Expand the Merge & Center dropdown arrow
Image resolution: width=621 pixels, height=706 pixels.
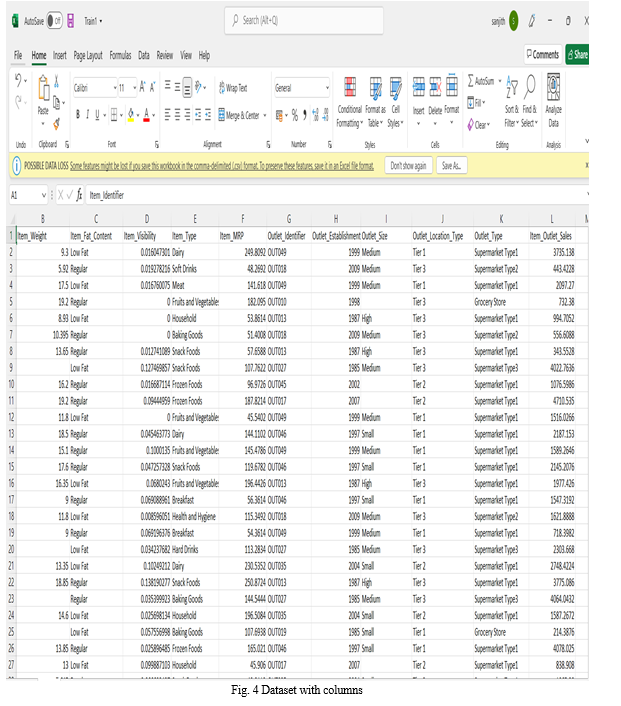point(265,115)
